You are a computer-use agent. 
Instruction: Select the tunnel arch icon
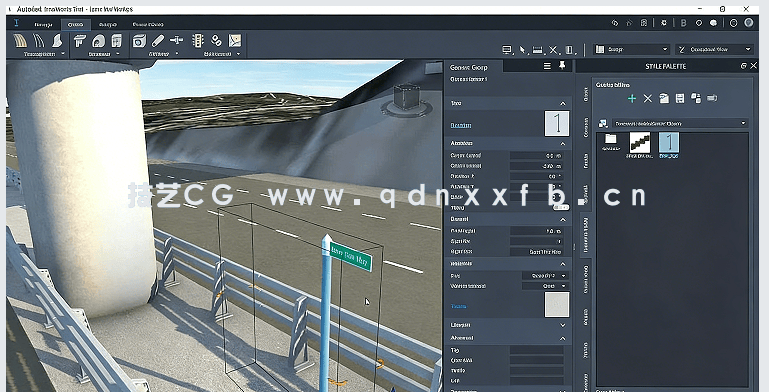(x=99, y=41)
